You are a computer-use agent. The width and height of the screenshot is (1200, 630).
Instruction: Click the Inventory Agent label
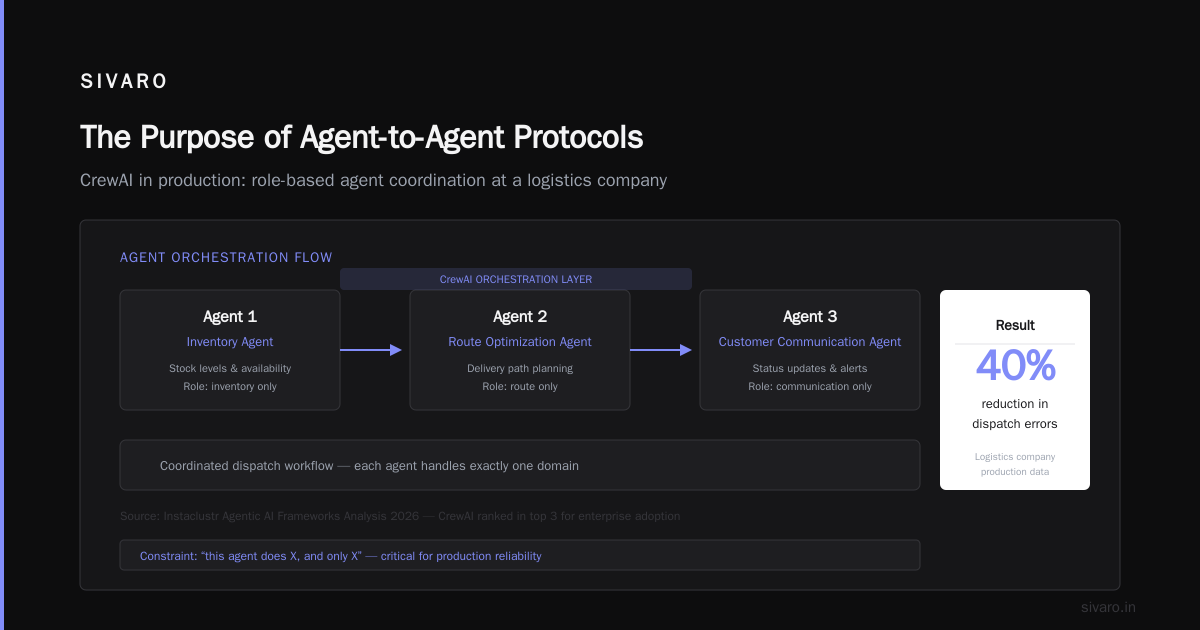(230, 342)
